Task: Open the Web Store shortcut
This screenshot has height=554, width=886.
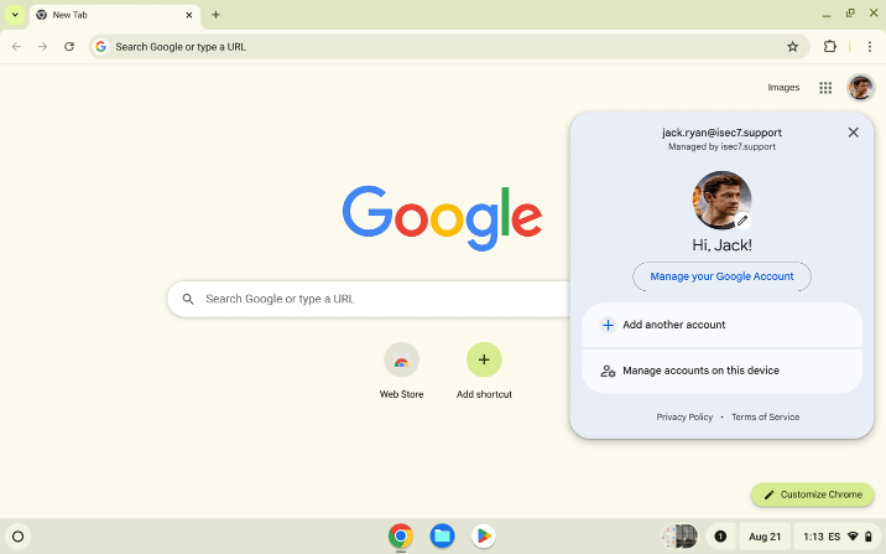Action: tap(401, 371)
